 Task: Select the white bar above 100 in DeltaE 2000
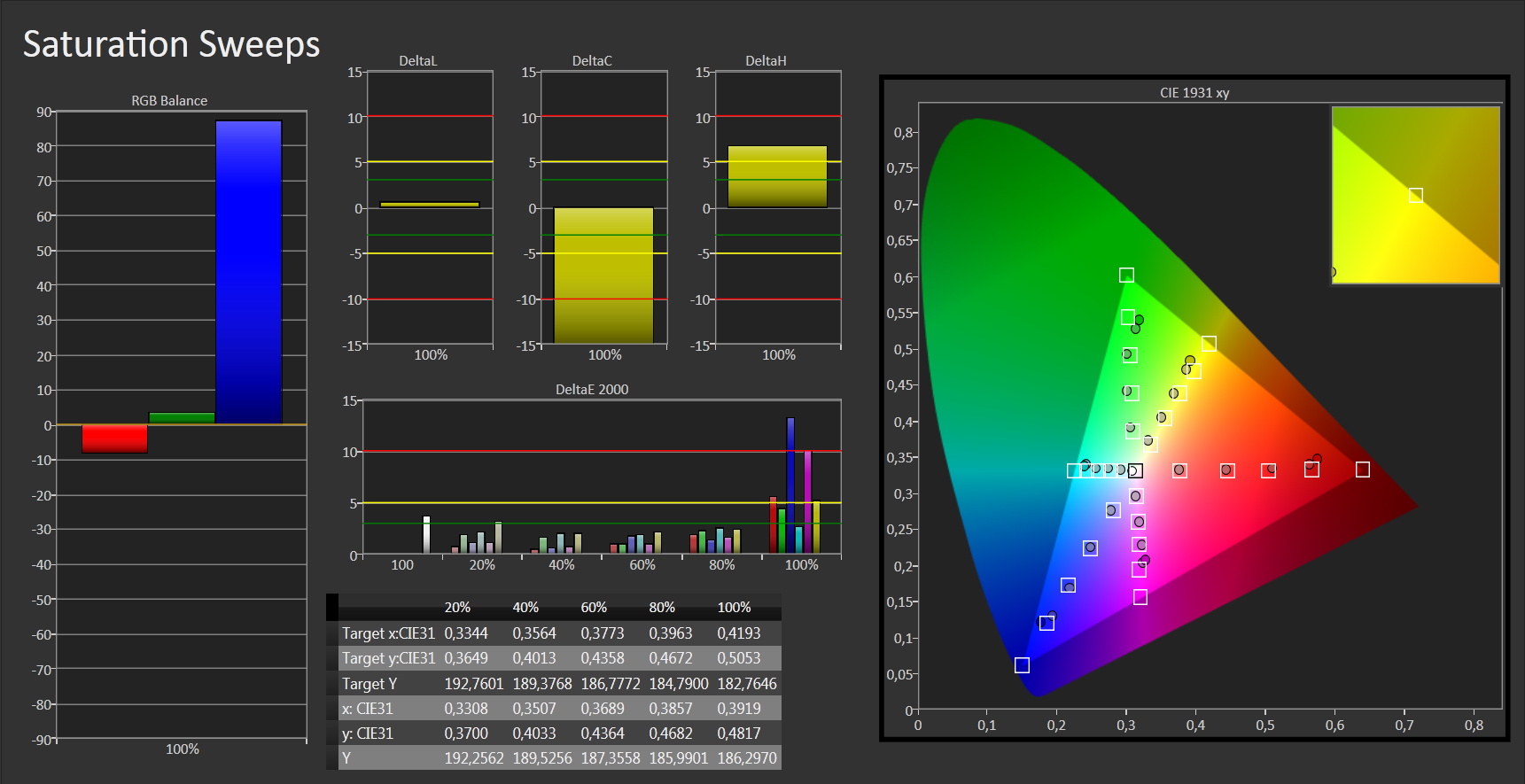[426, 535]
